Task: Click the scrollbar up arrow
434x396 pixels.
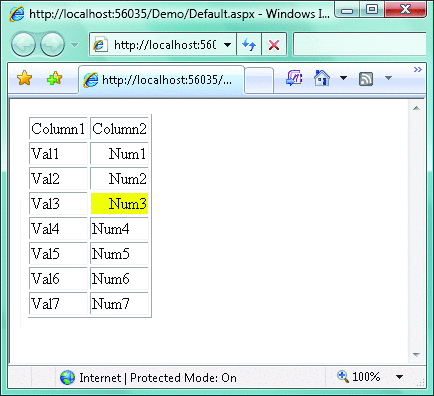Action: point(416,108)
